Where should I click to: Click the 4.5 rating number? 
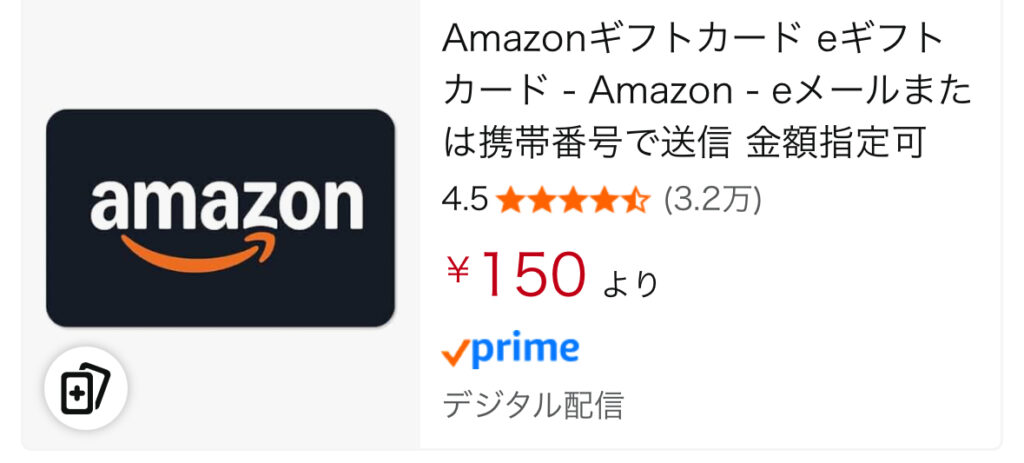point(464,200)
